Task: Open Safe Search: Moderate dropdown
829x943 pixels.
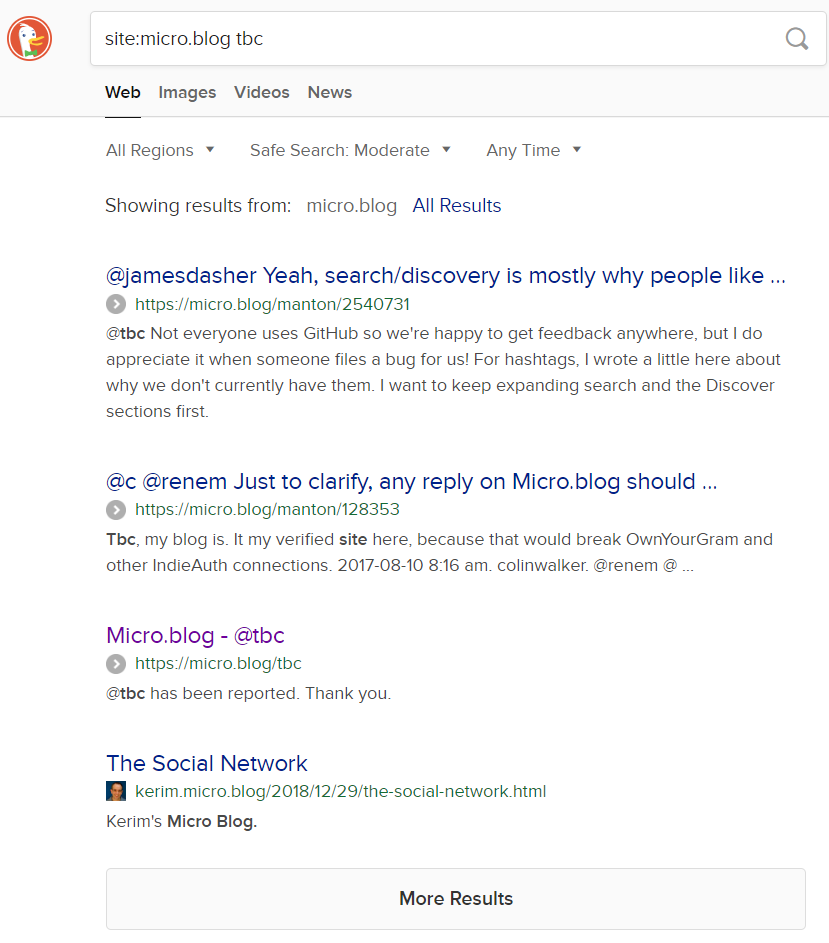Action: tap(350, 150)
